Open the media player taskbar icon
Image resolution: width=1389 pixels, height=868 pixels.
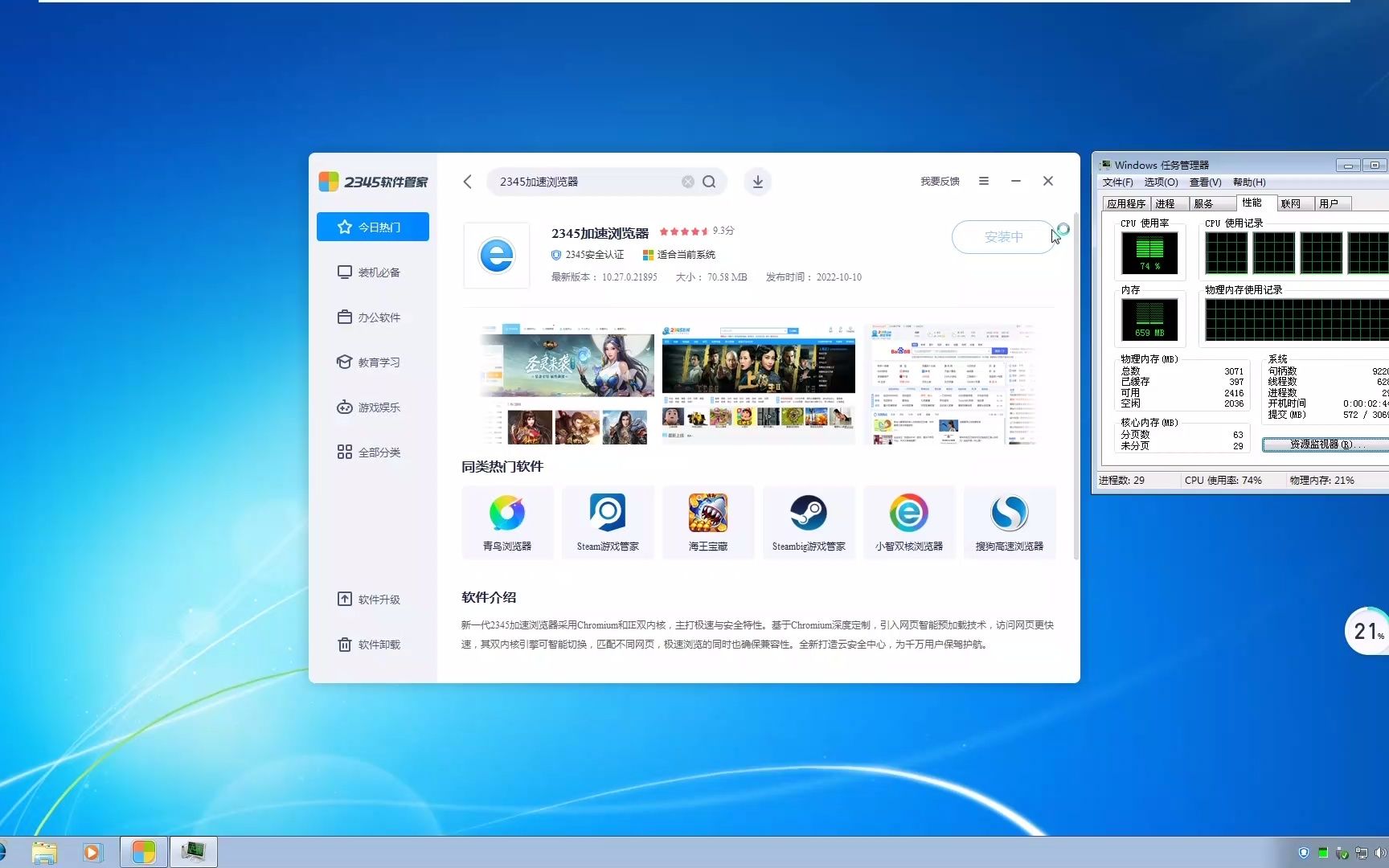click(92, 852)
